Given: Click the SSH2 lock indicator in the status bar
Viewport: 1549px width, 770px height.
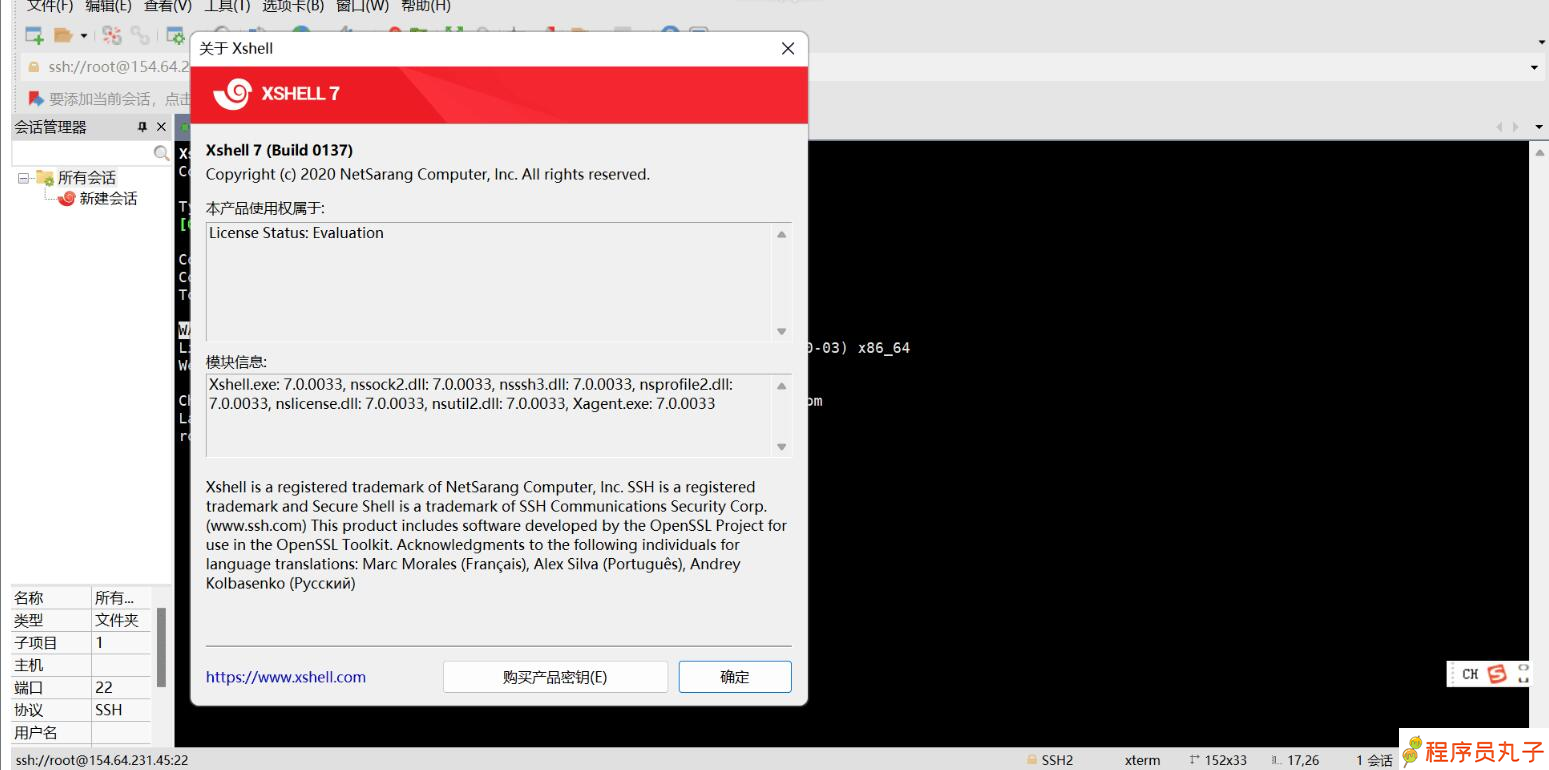Looking at the screenshot, I should point(1050,760).
